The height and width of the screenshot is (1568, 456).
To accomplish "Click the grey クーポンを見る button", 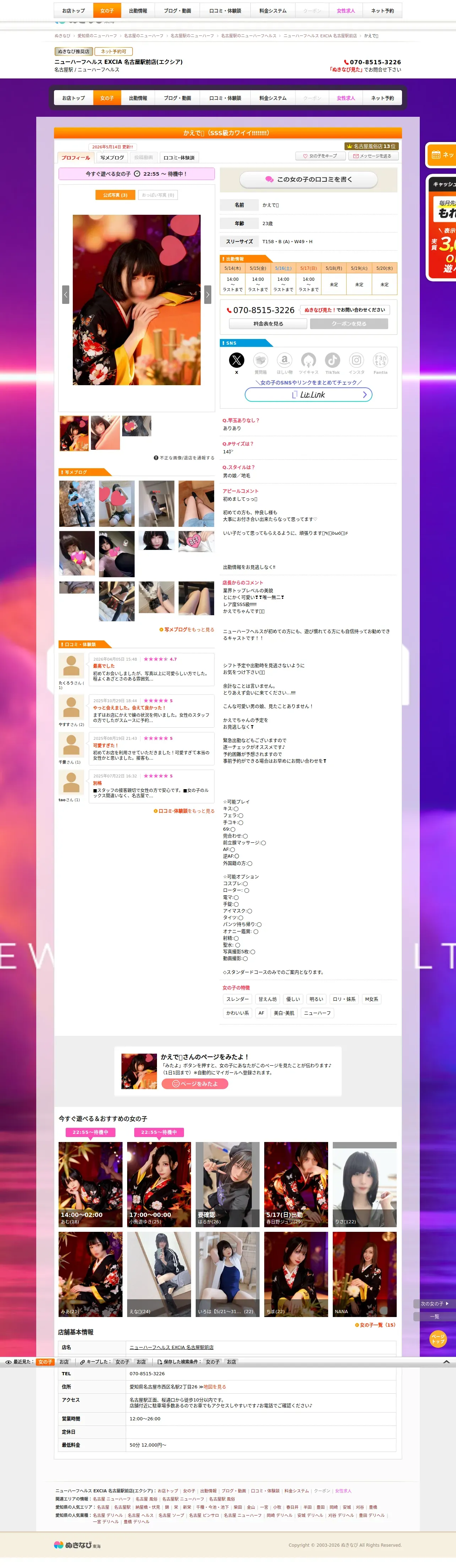I will click(349, 324).
